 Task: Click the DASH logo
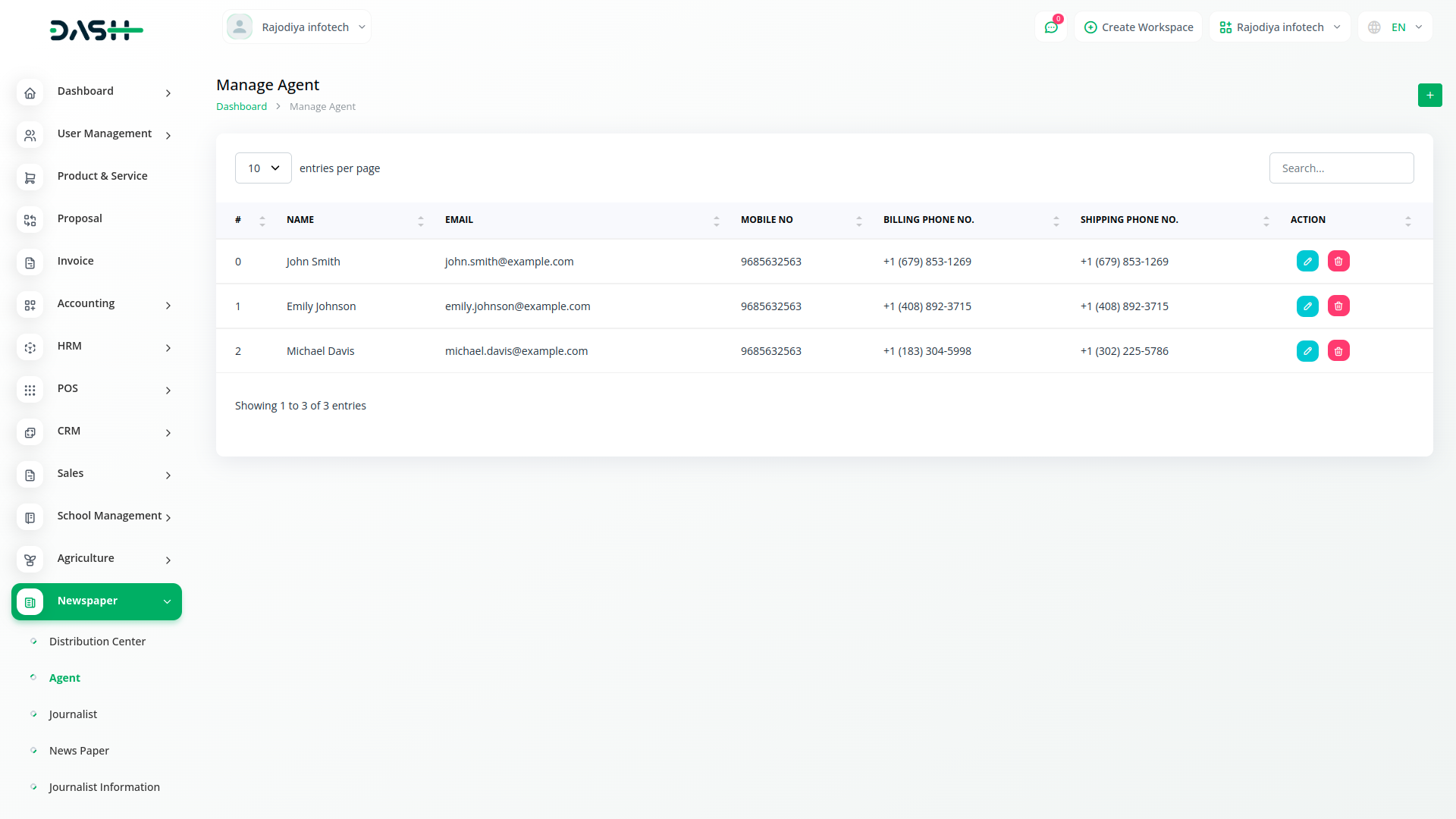tap(96, 30)
